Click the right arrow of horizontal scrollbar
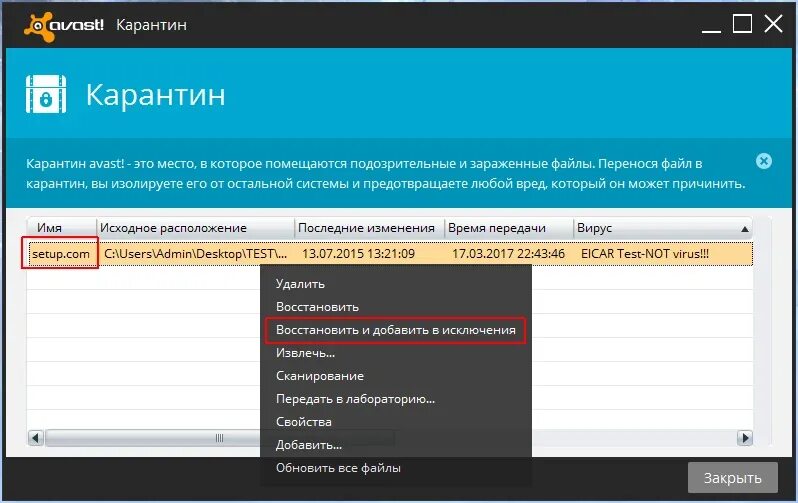 (x=745, y=437)
